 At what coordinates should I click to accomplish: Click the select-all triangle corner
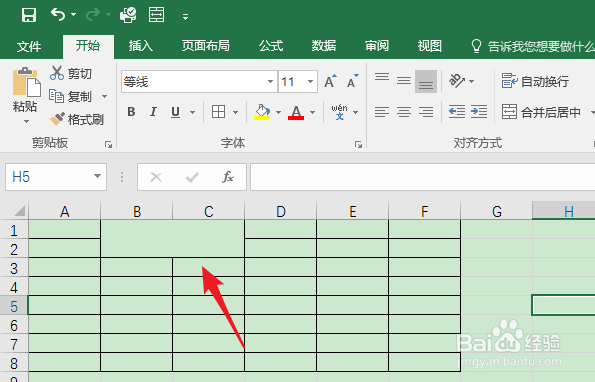(19, 211)
